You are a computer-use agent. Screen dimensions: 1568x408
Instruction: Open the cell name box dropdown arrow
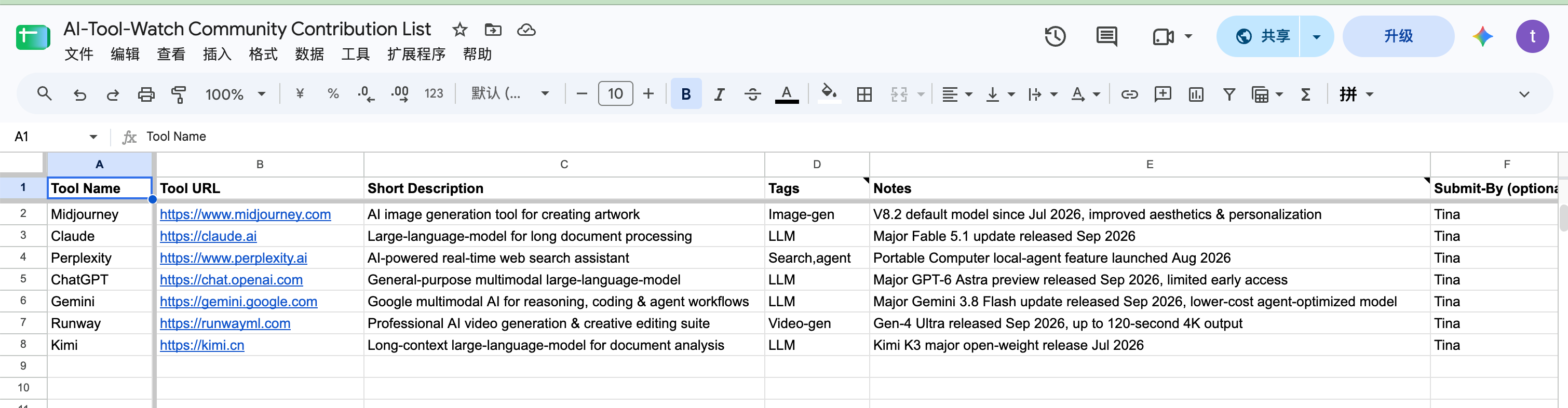93,137
